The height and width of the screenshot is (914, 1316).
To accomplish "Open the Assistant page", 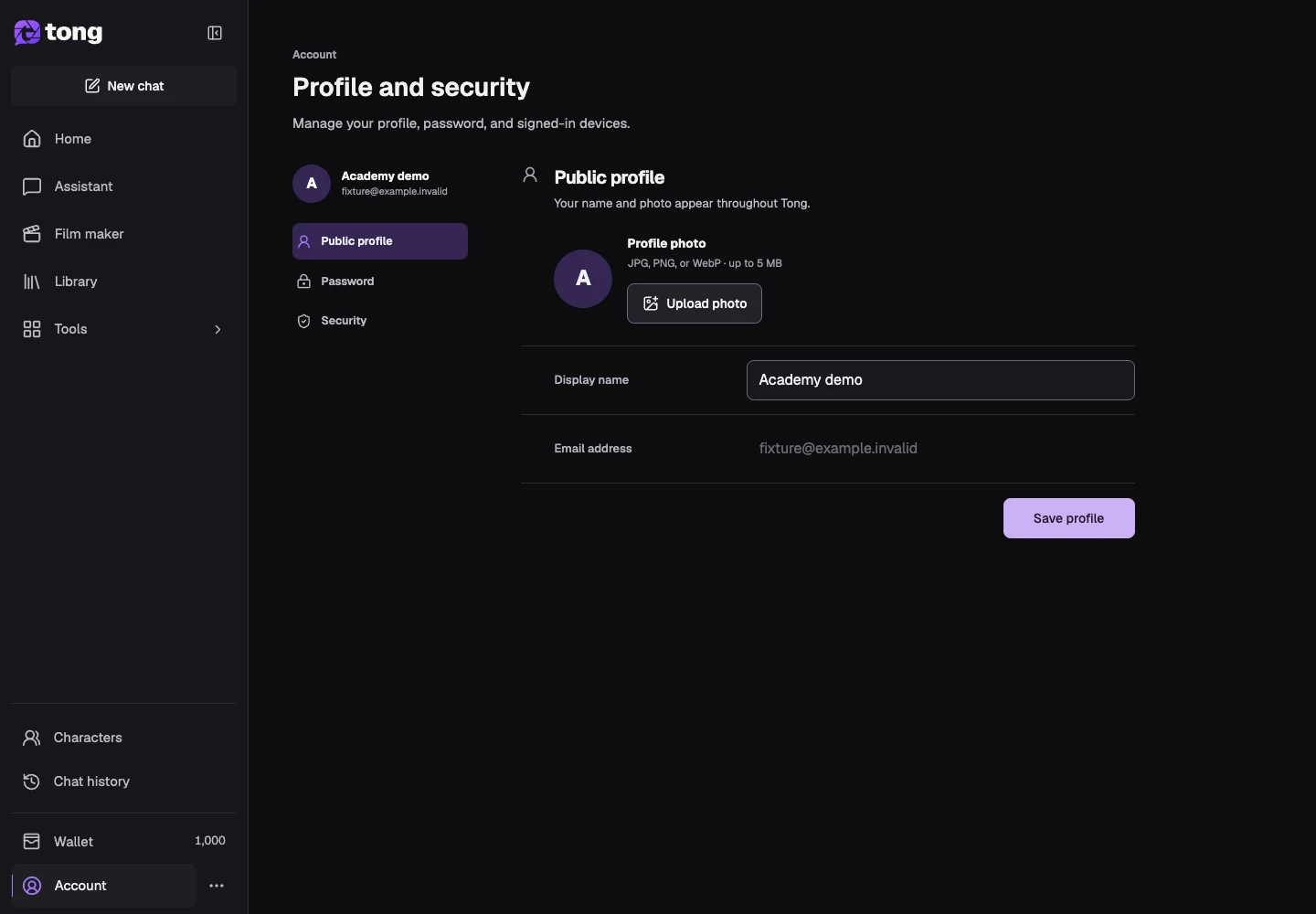I will 124,186.
